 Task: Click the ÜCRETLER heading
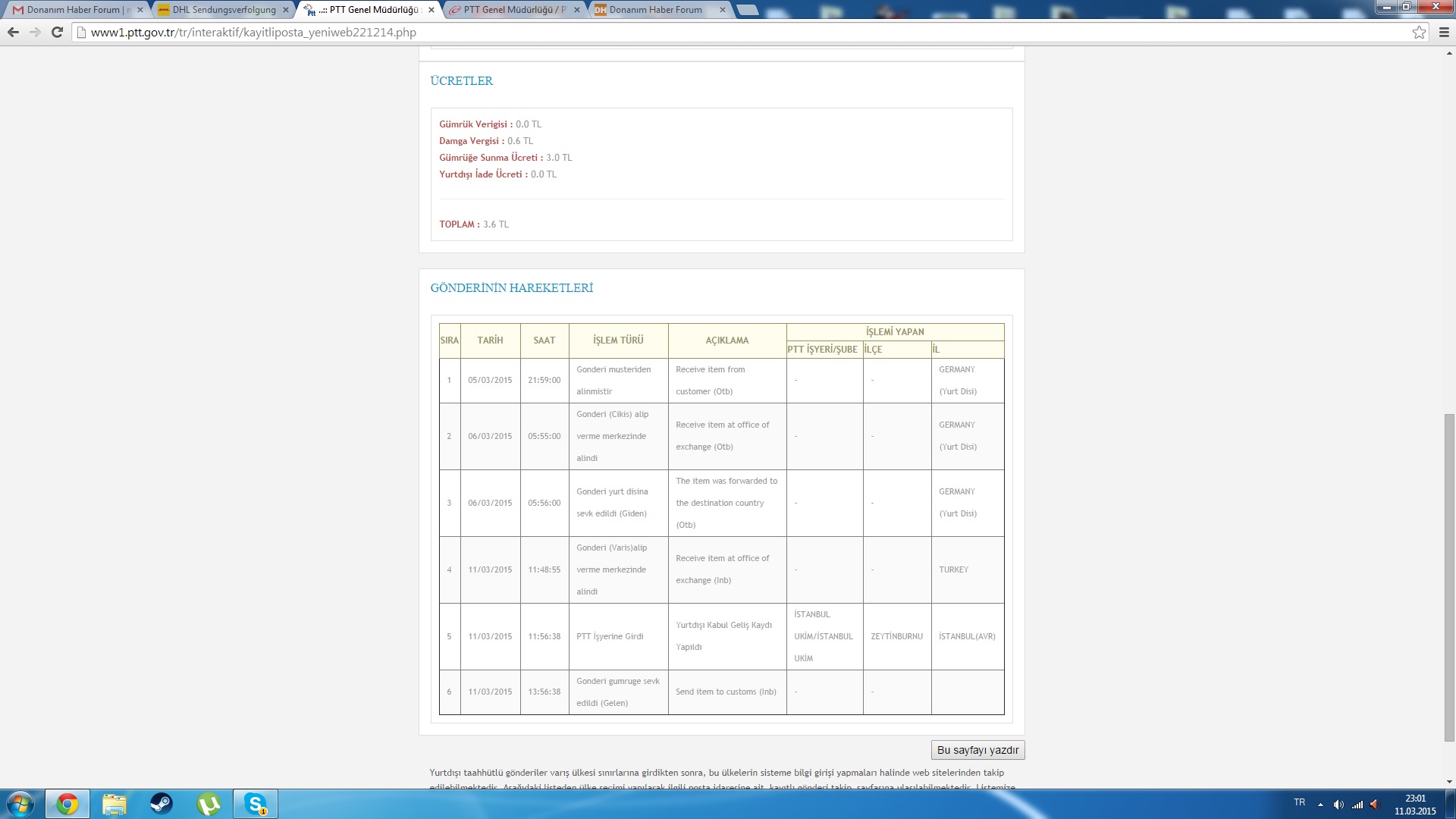461,81
